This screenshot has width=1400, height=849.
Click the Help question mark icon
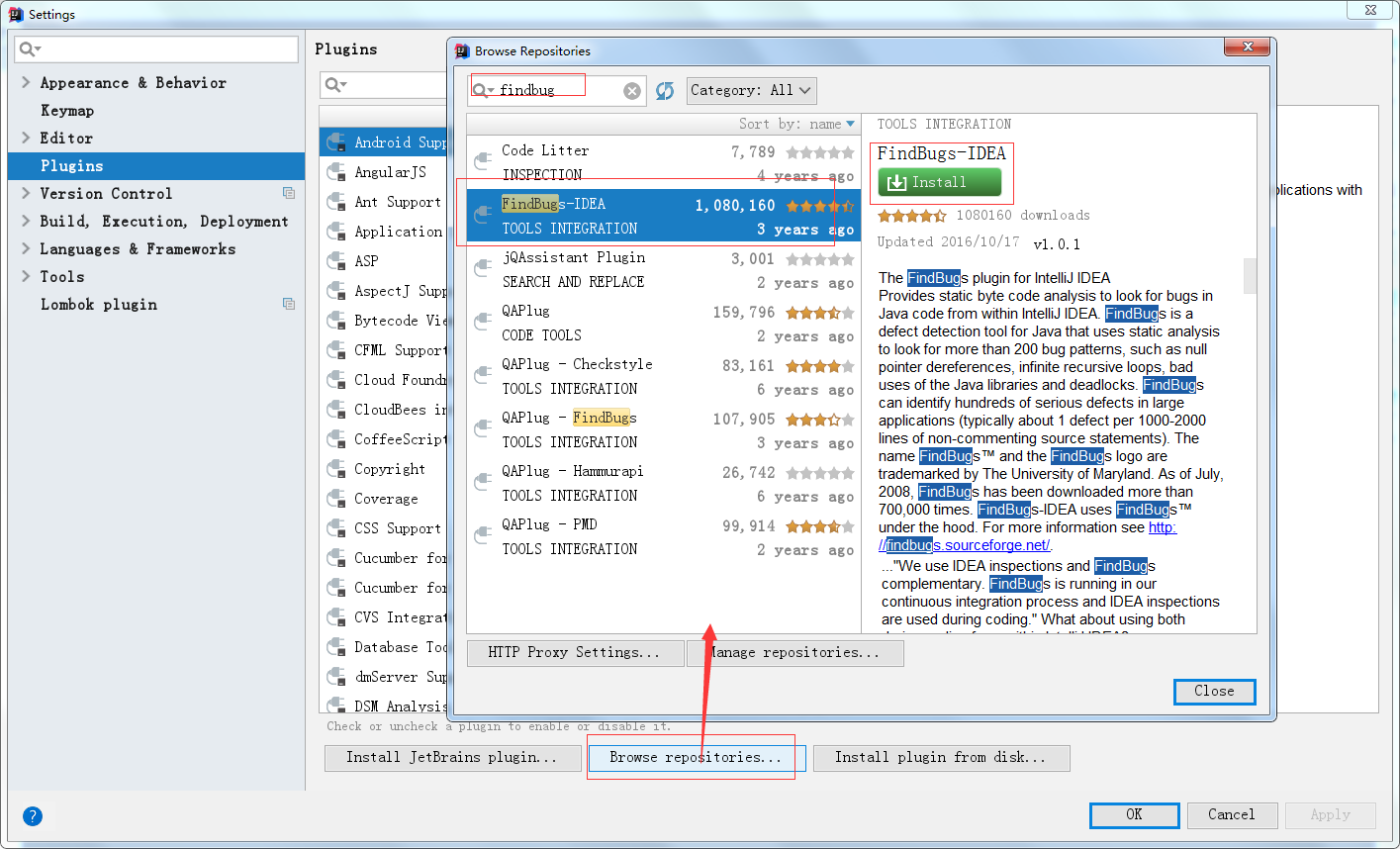pos(33,816)
